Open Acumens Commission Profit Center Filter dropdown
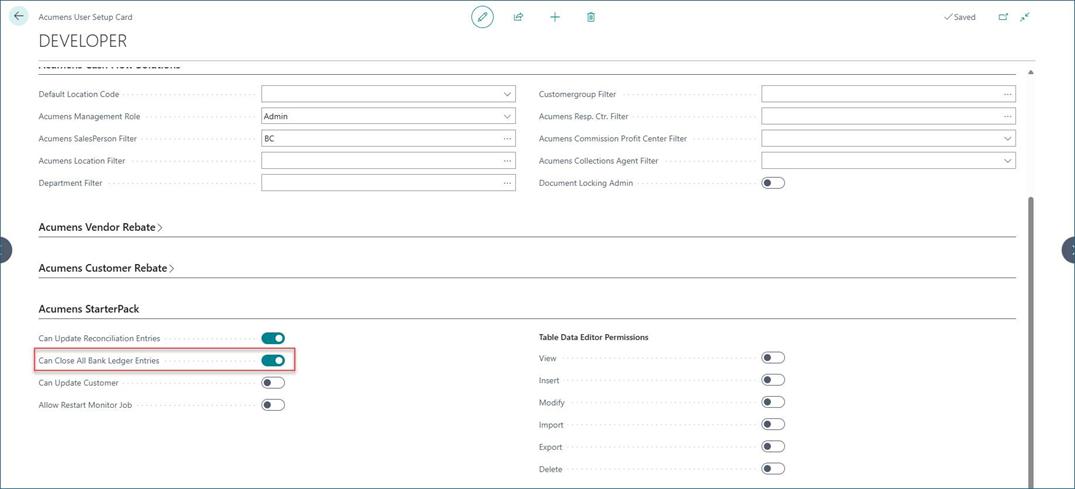Image resolution: width=1075 pixels, height=489 pixels. (1007, 139)
